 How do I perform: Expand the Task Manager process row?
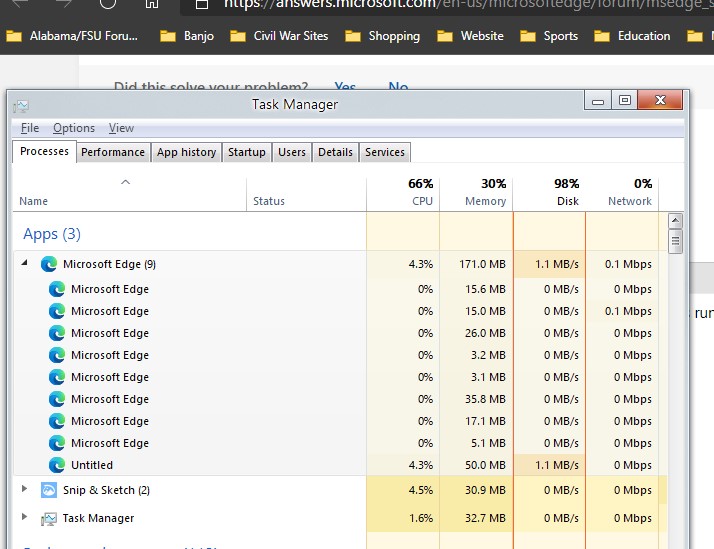pos(25,517)
